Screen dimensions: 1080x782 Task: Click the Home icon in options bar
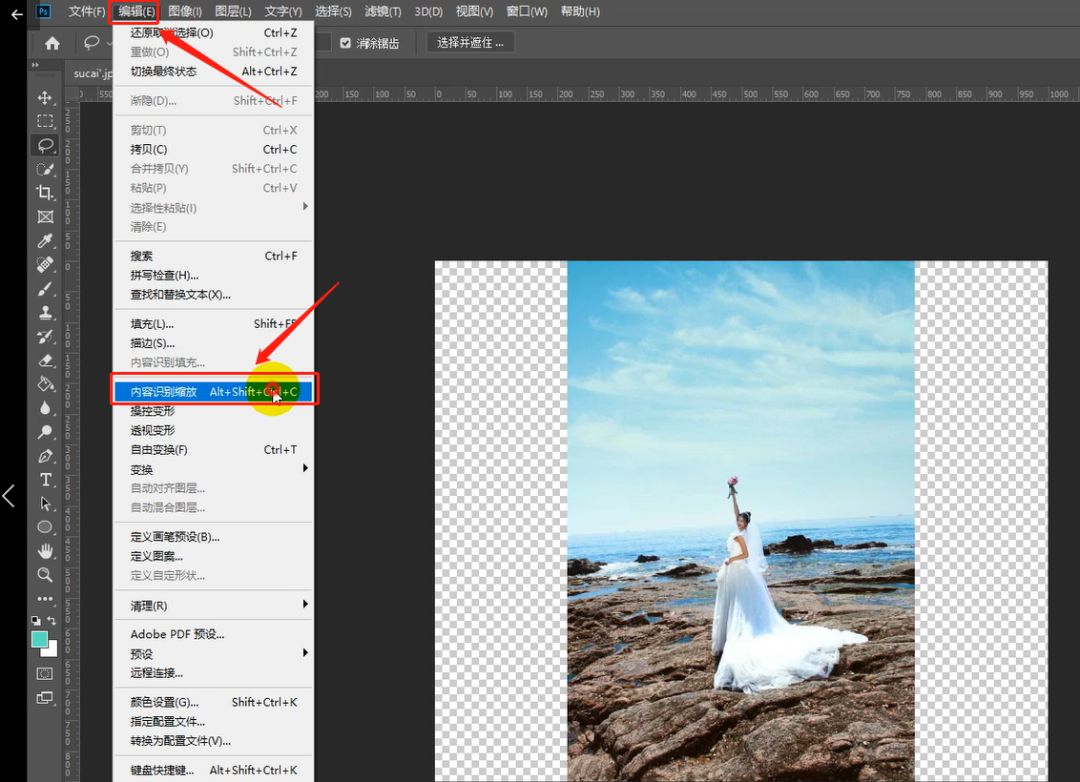point(52,43)
